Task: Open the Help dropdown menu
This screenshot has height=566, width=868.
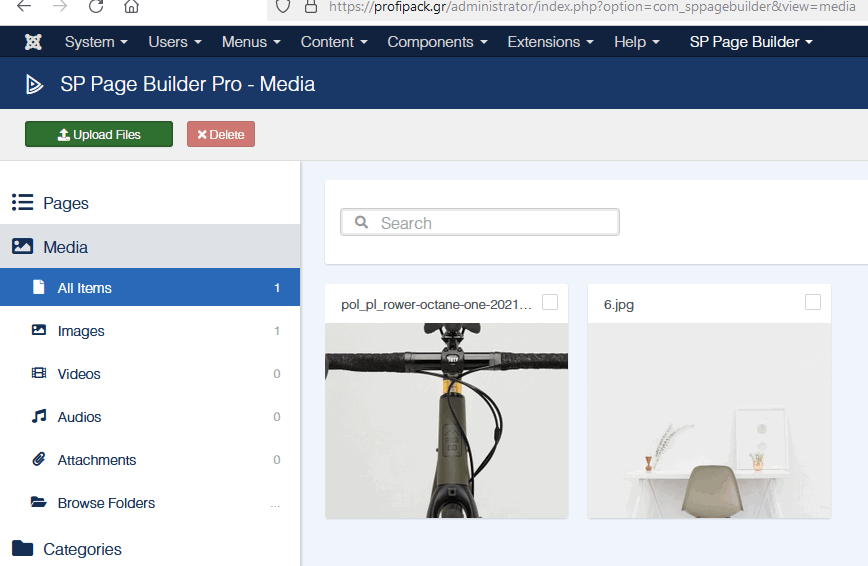Action: 637,42
